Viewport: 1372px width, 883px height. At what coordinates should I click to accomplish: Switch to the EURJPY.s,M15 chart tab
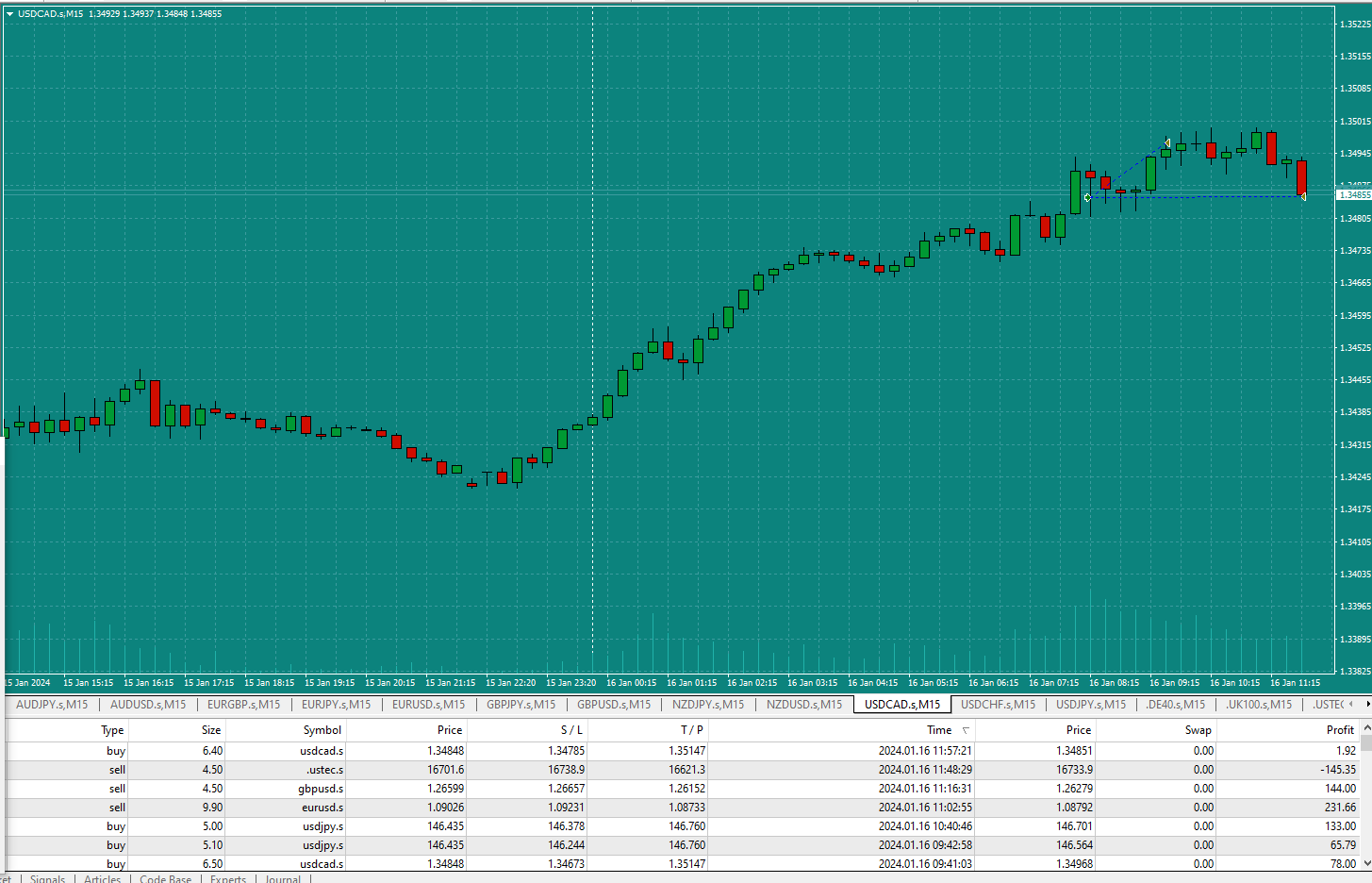pyautogui.click(x=336, y=705)
